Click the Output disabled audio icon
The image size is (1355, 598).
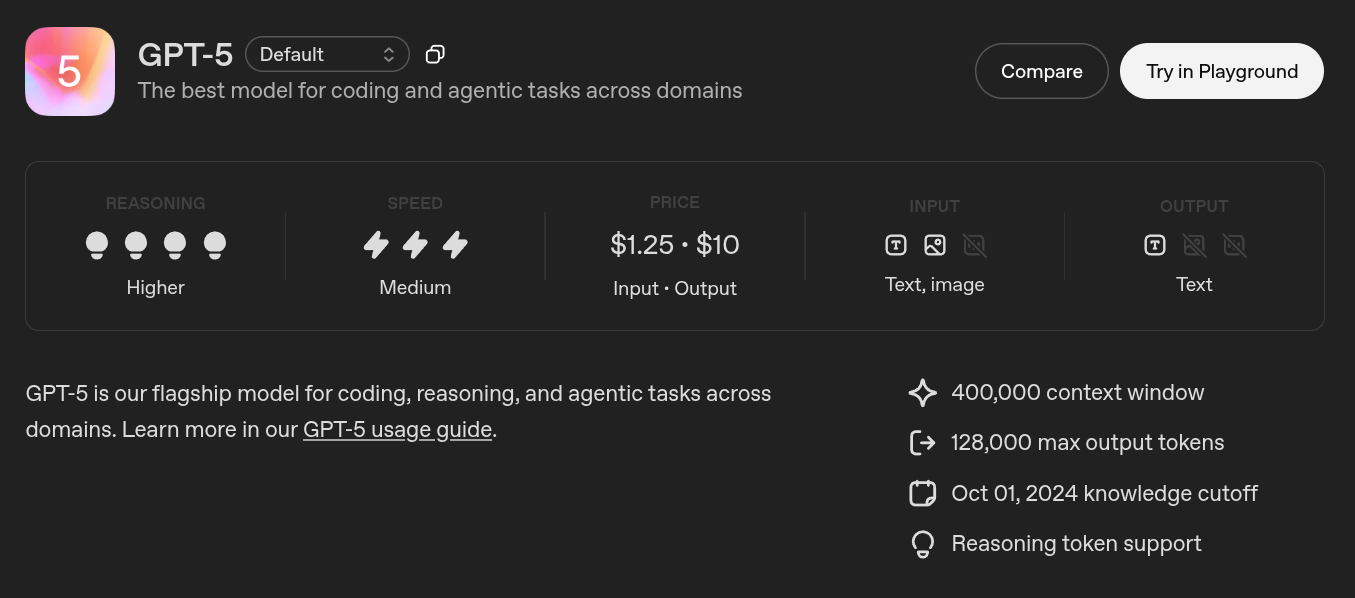tap(1234, 244)
